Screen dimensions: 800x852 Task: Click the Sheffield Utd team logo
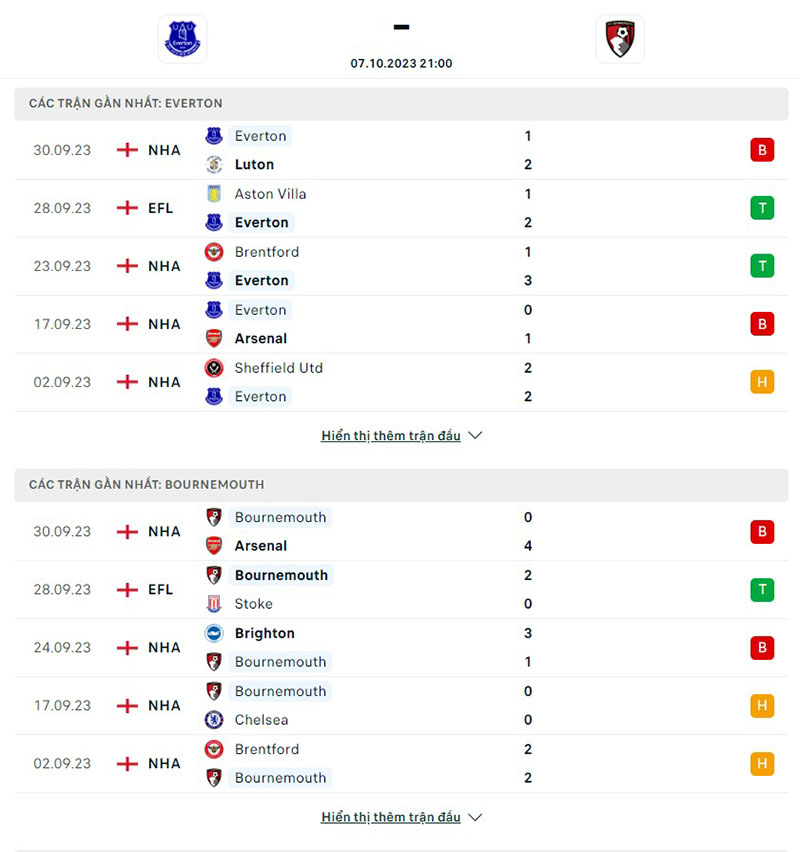pyautogui.click(x=214, y=368)
